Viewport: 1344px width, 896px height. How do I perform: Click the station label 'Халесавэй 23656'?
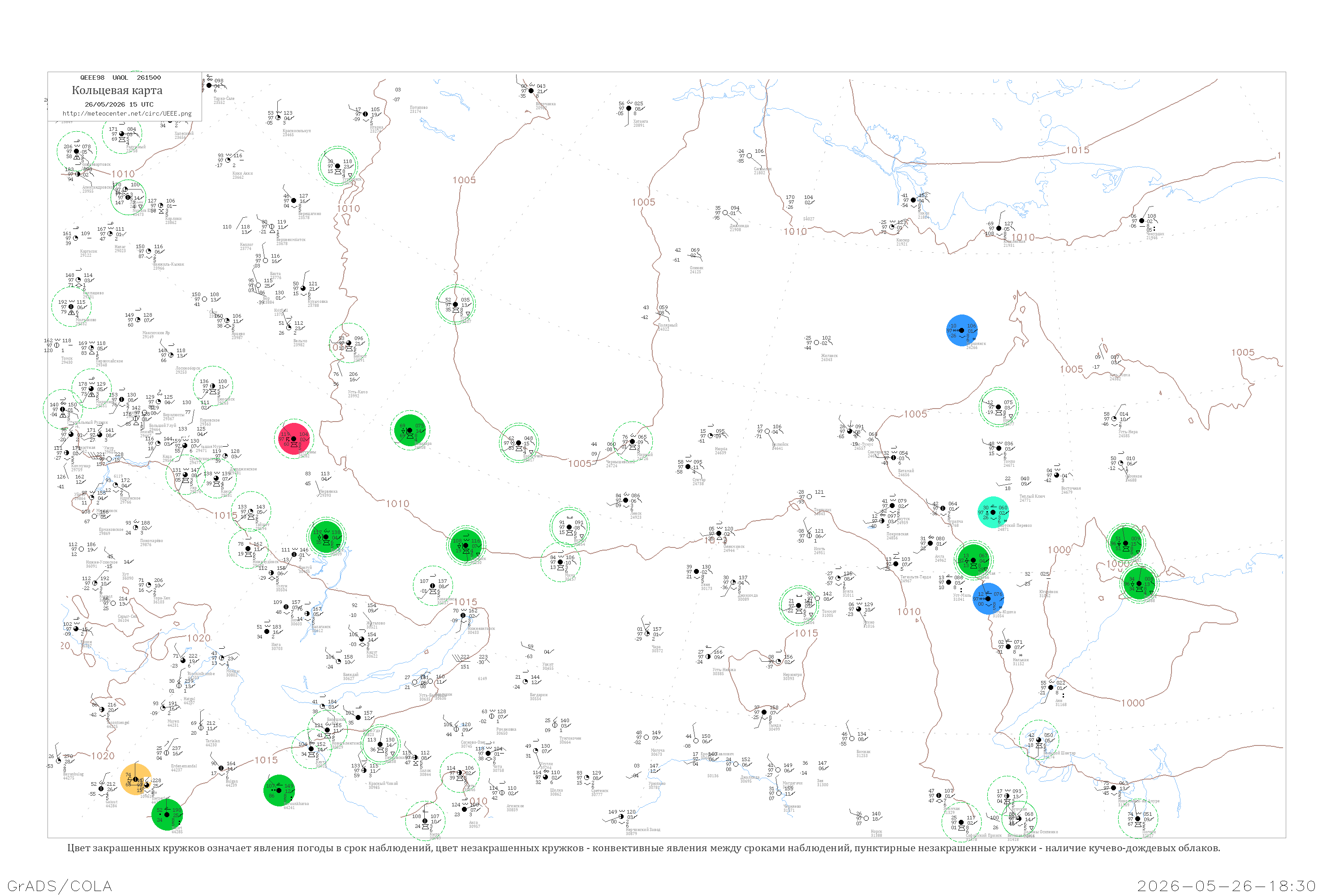pos(184,135)
